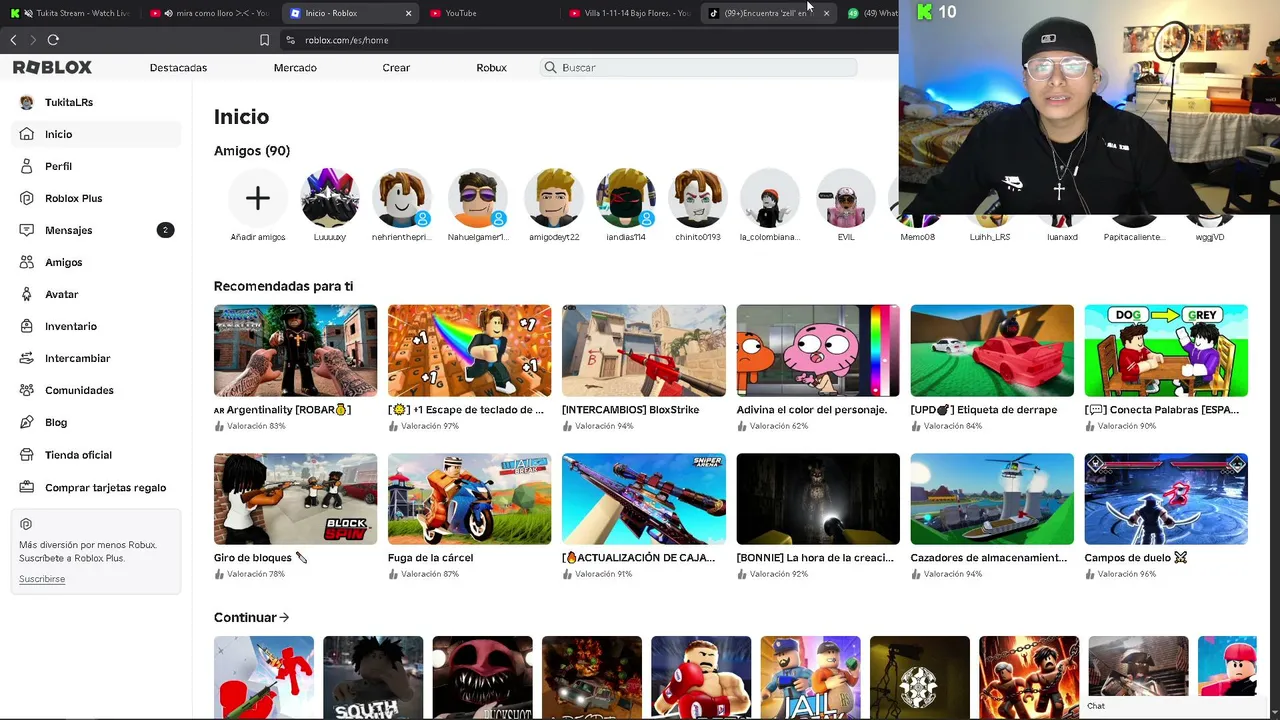The width and height of the screenshot is (1280, 720).
Task: Open the Cazadores de almacenamient... thumbnail
Action: [x=992, y=499]
